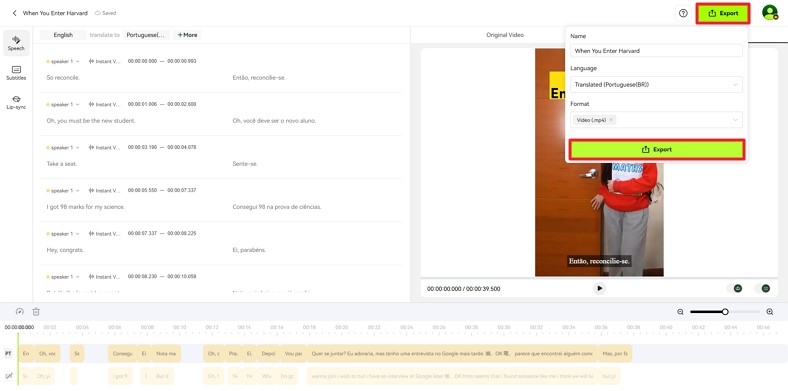
Task: Click start timestamp 00:00:01.006
Action: pyautogui.click(x=142, y=105)
